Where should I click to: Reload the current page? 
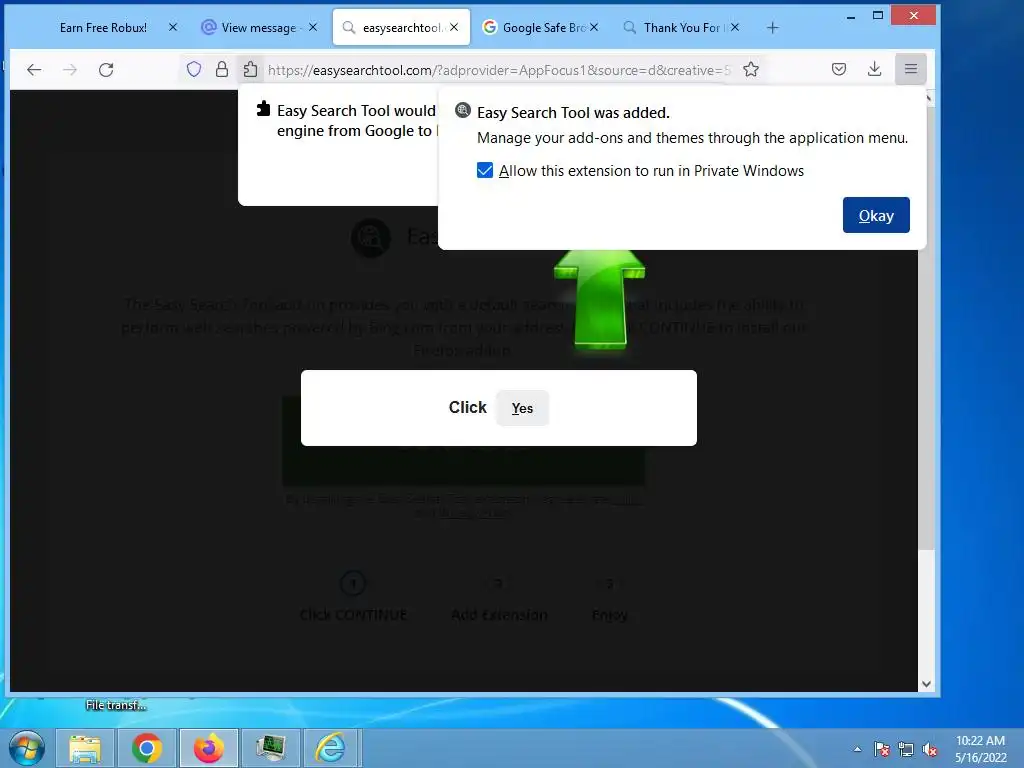point(106,69)
